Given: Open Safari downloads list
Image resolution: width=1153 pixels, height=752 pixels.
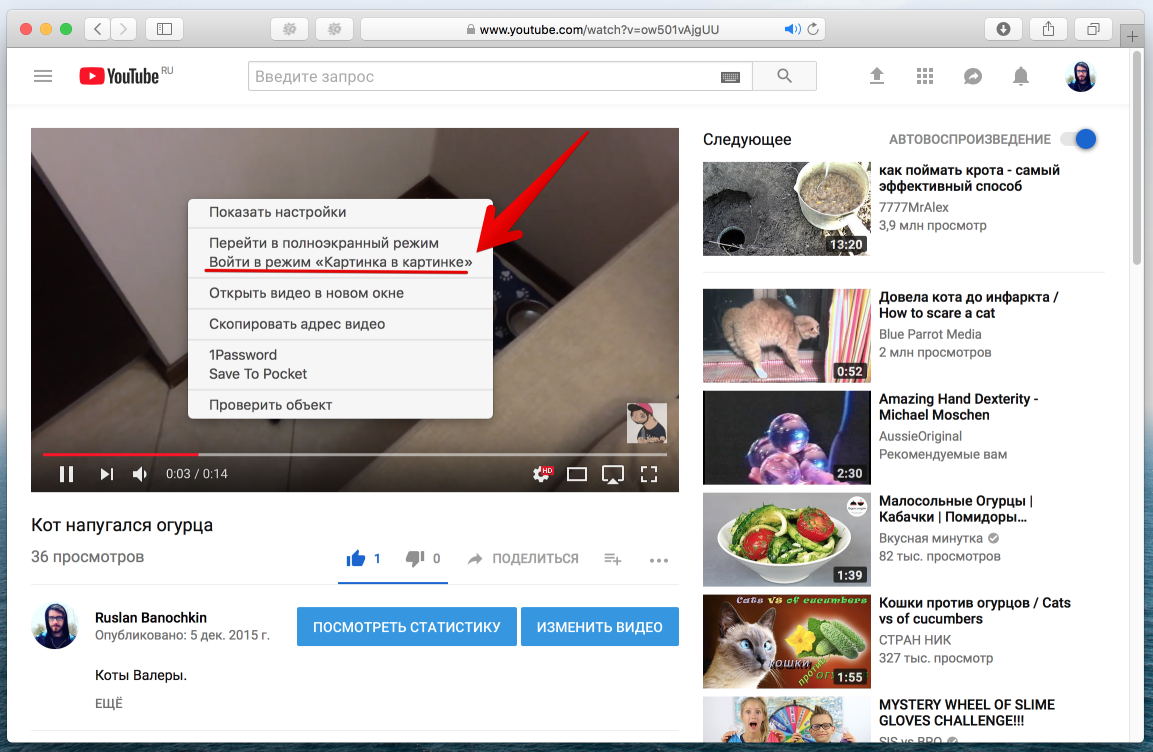Looking at the screenshot, I should click(x=1003, y=29).
